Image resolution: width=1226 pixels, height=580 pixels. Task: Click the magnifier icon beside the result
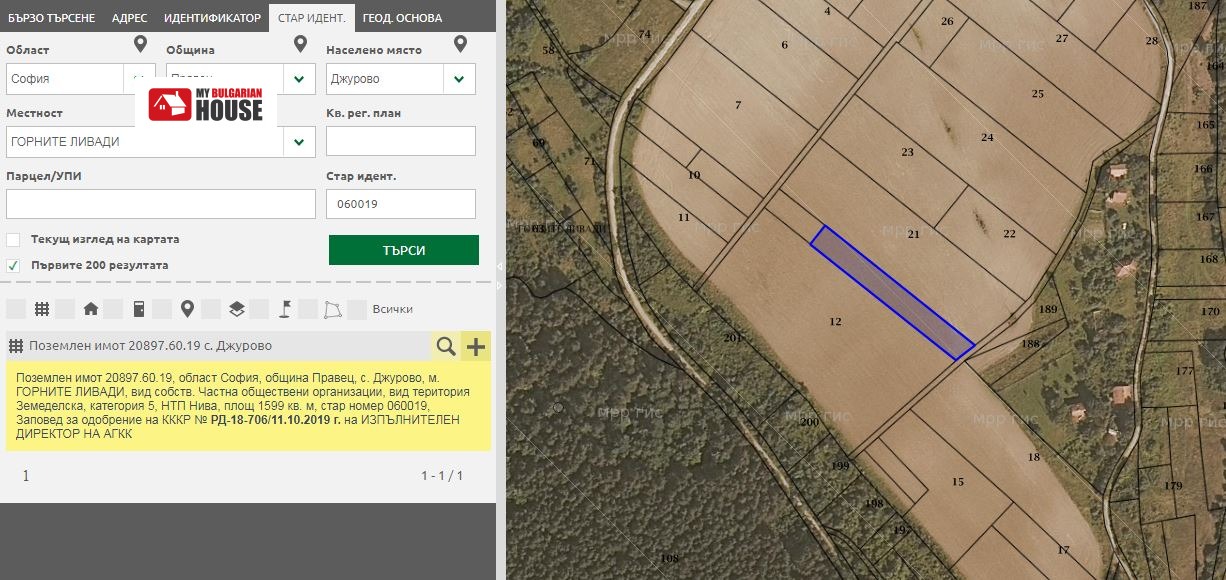coord(446,346)
